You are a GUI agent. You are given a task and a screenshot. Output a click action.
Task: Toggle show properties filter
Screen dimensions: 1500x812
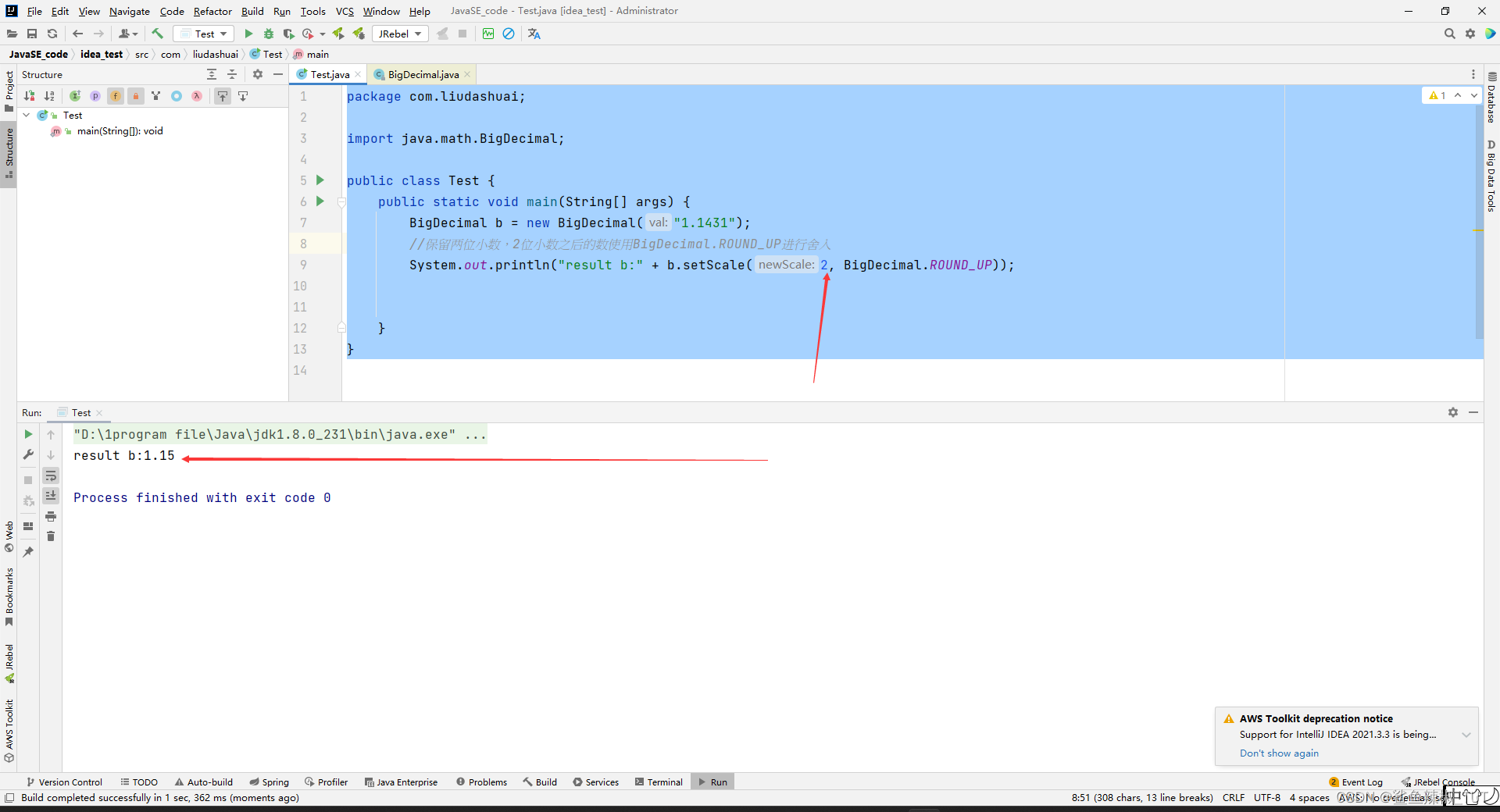click(x=95, y=96)
